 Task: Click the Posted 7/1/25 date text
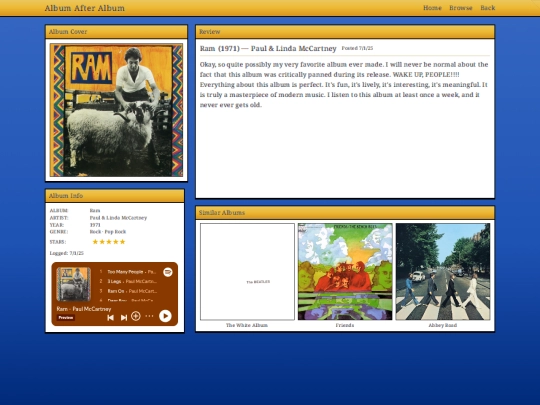(x=357, y=48)
